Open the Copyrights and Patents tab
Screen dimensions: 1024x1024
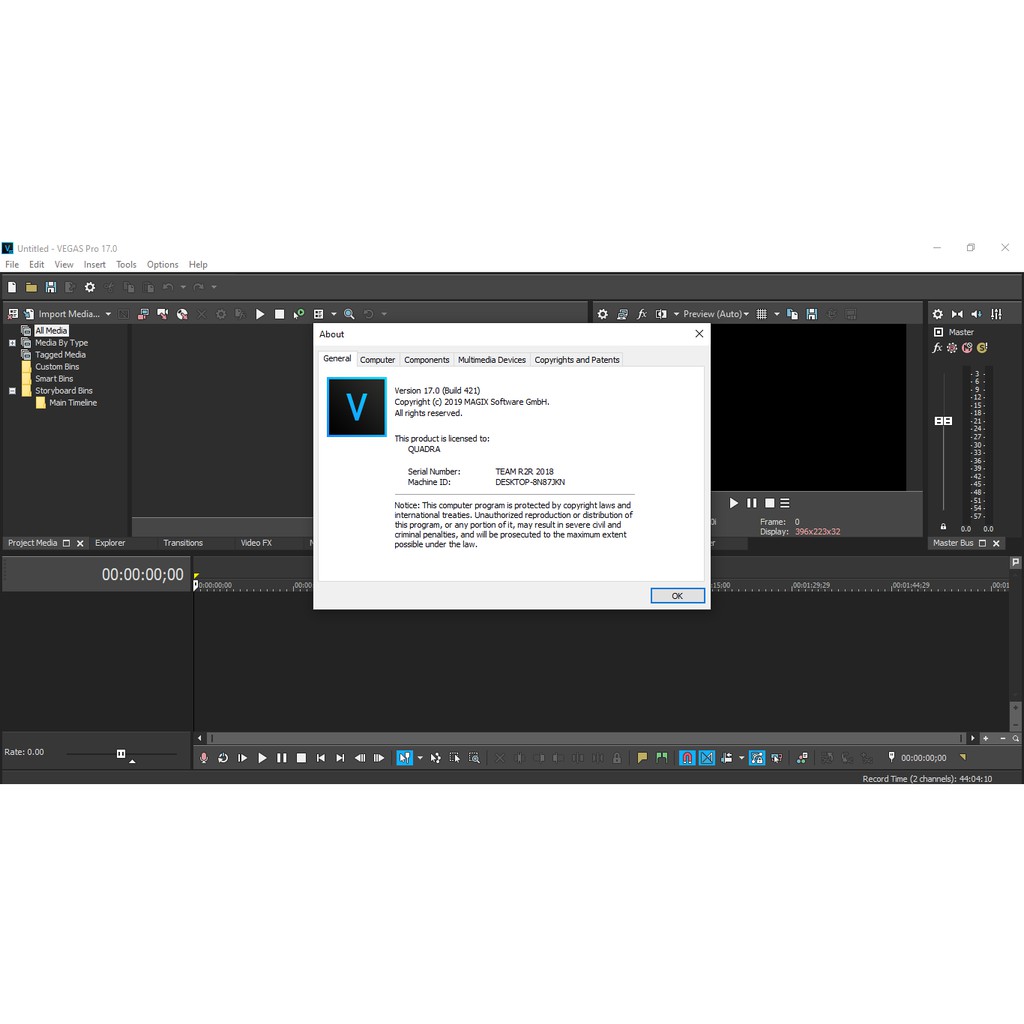click(x=577, y=360)
